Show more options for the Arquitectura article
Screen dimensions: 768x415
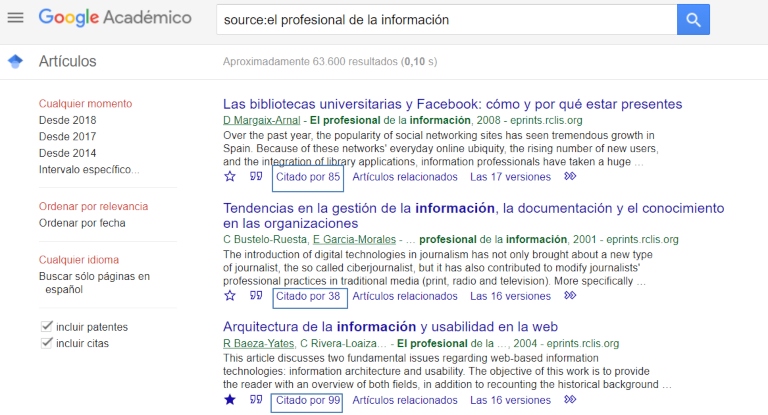(x=570, y=400)
